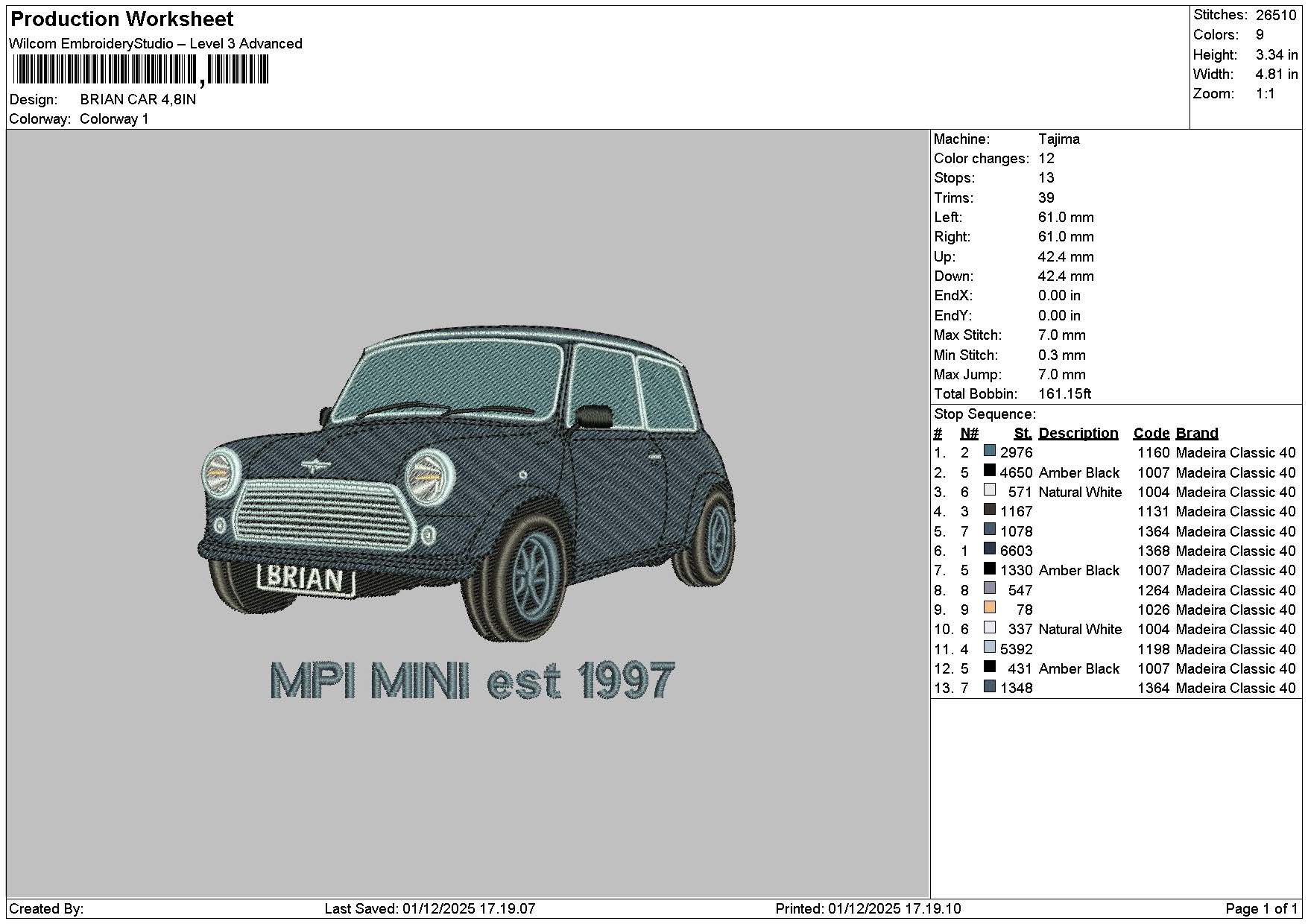Click 'Amber Black' in stop 7 row
1308x924 pixels.
click(x=1078, y=570)
